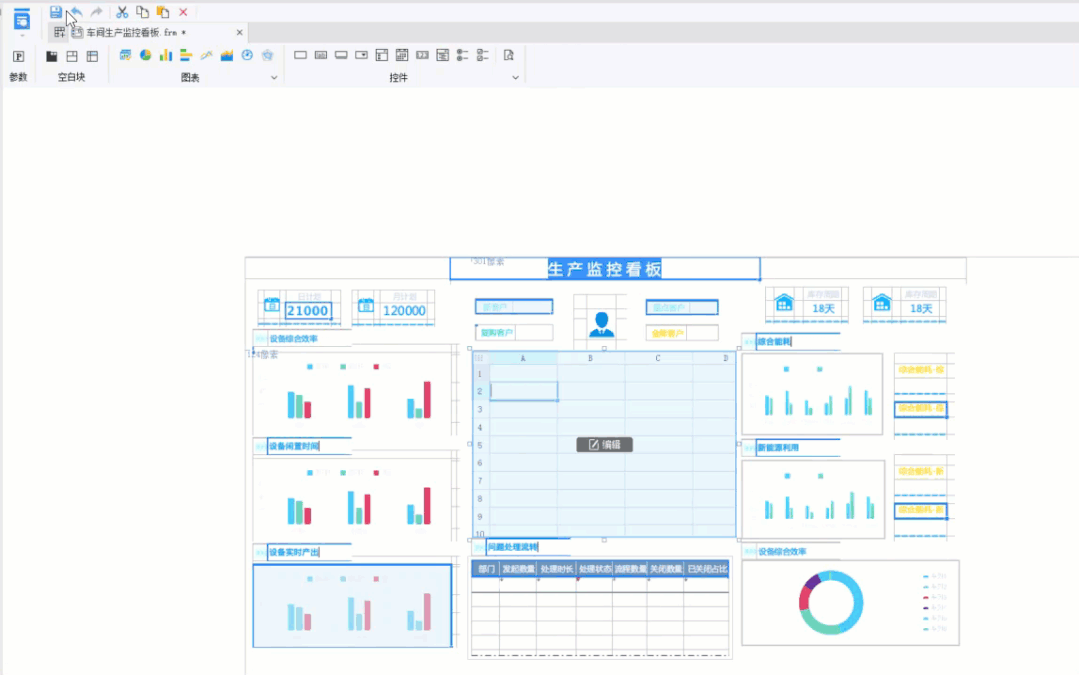Switch to the 车间生产监控看板.frm tab

[x=136, y=32]
